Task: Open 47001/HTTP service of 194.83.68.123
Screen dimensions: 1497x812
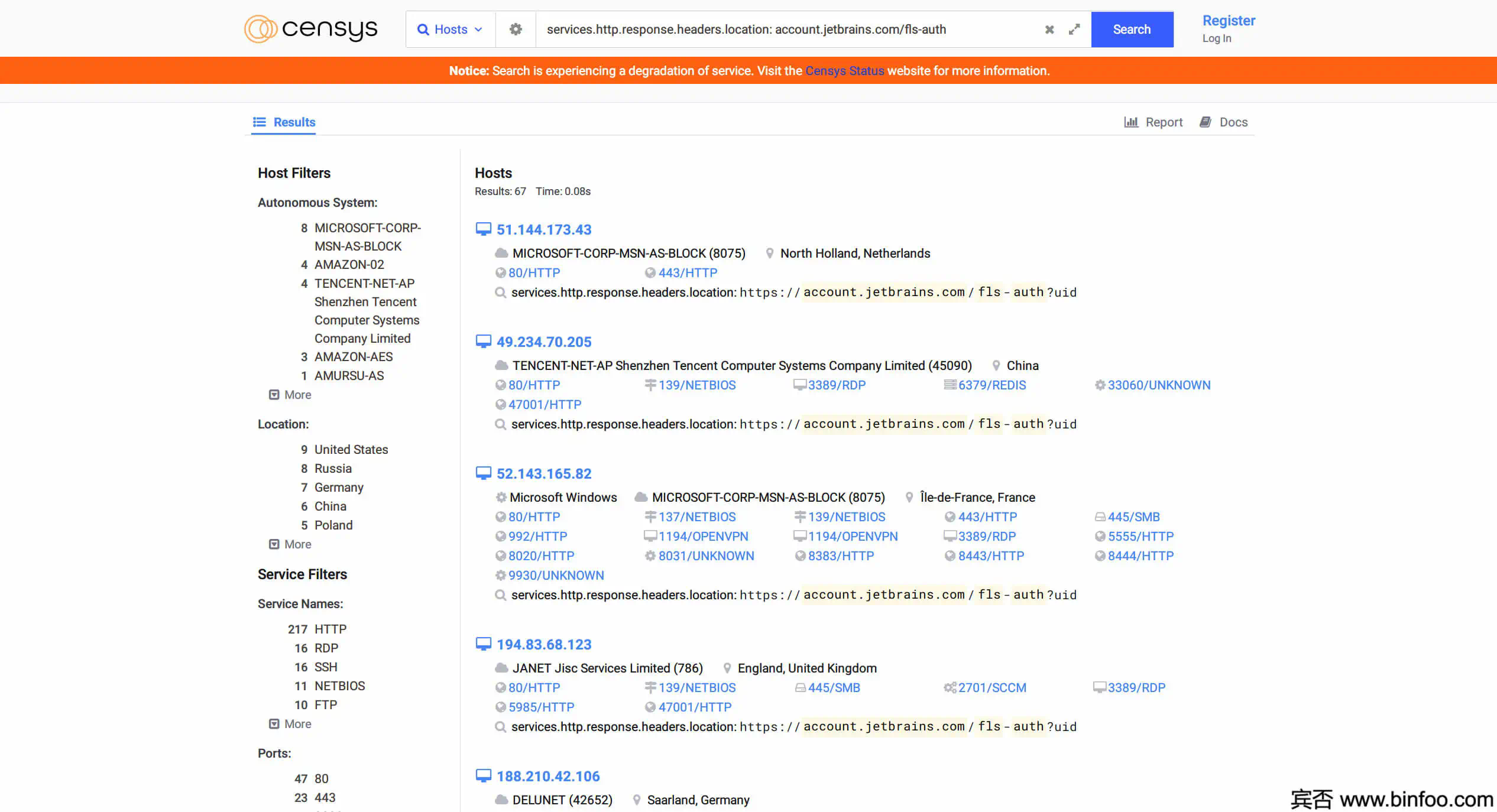Action: [695, 707]
